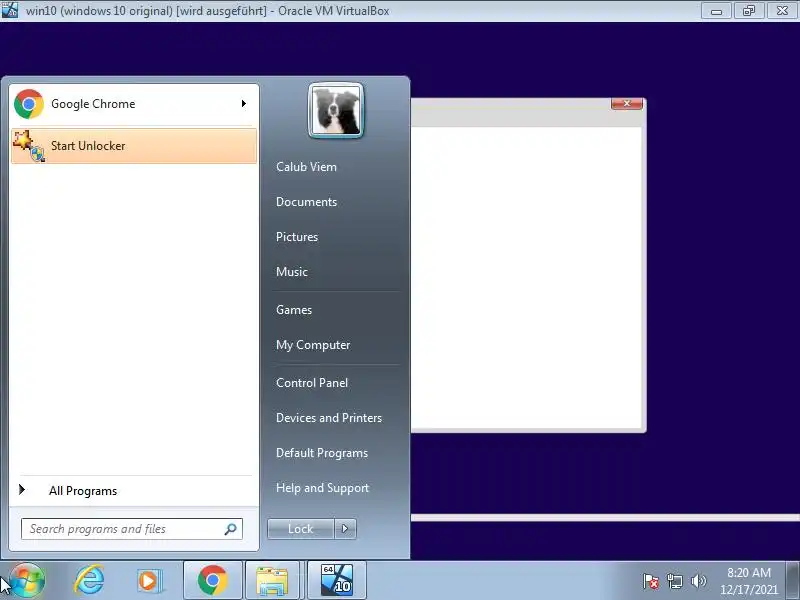The width and height of the screenshot is (800, 600).
Task: Open Calub Viem user folder
Action: coord(306,167)
